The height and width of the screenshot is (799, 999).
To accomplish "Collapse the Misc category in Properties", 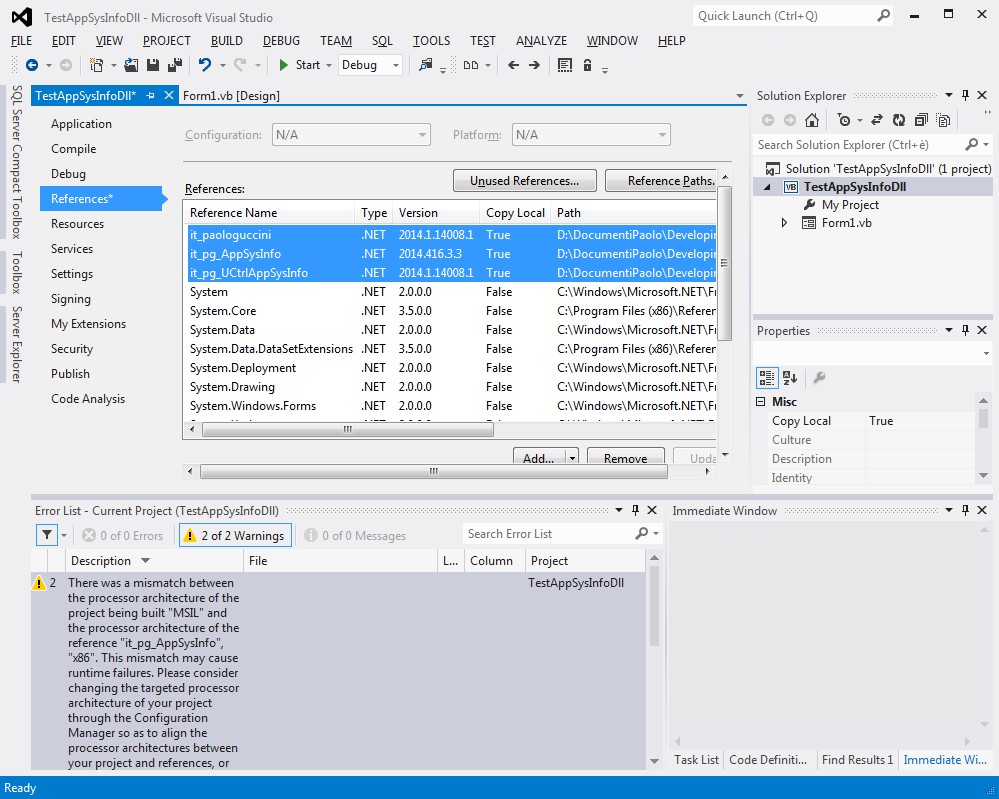I will [761, 401].
